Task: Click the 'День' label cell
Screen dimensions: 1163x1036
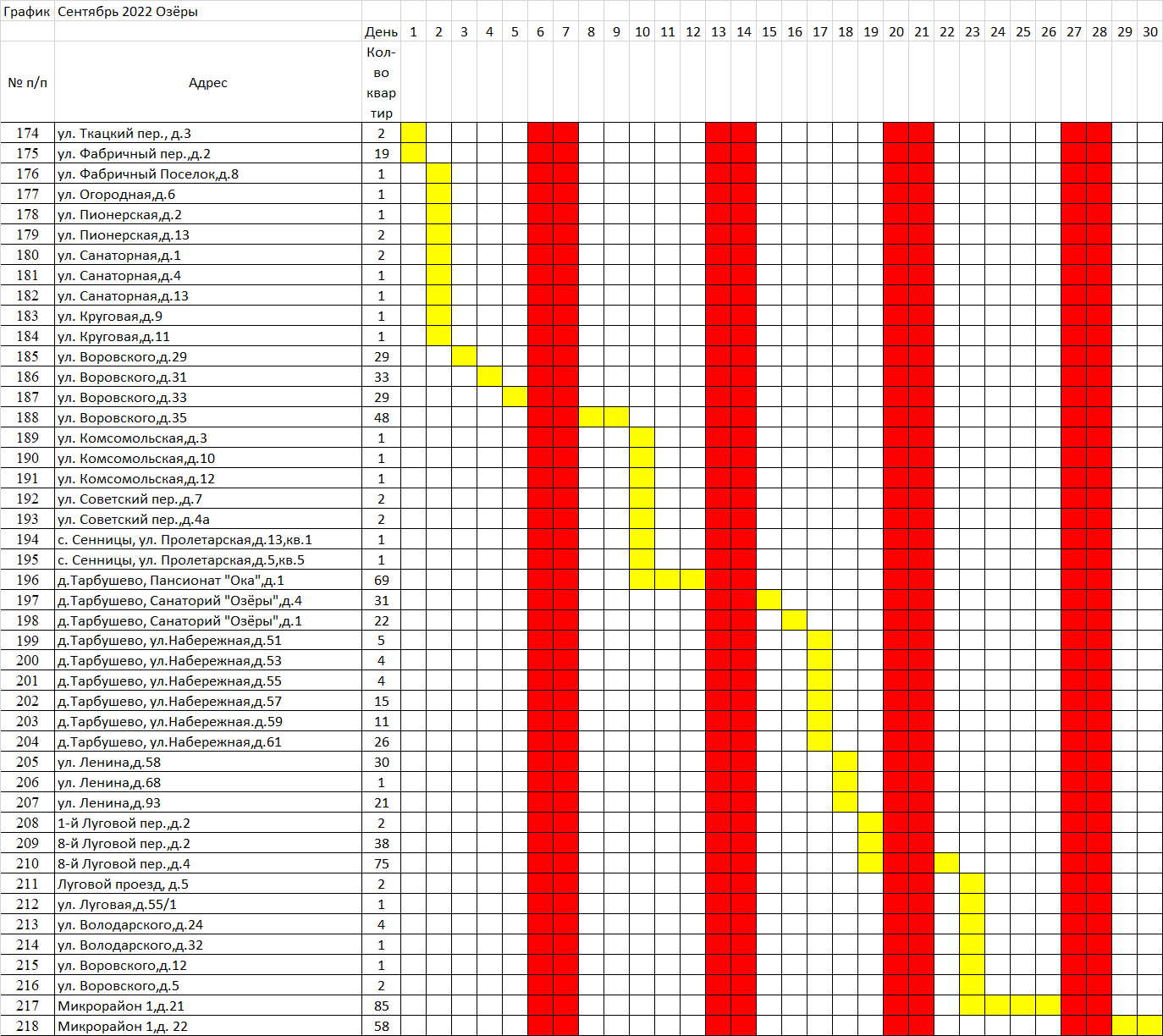Action: click(x=382, y=32)
